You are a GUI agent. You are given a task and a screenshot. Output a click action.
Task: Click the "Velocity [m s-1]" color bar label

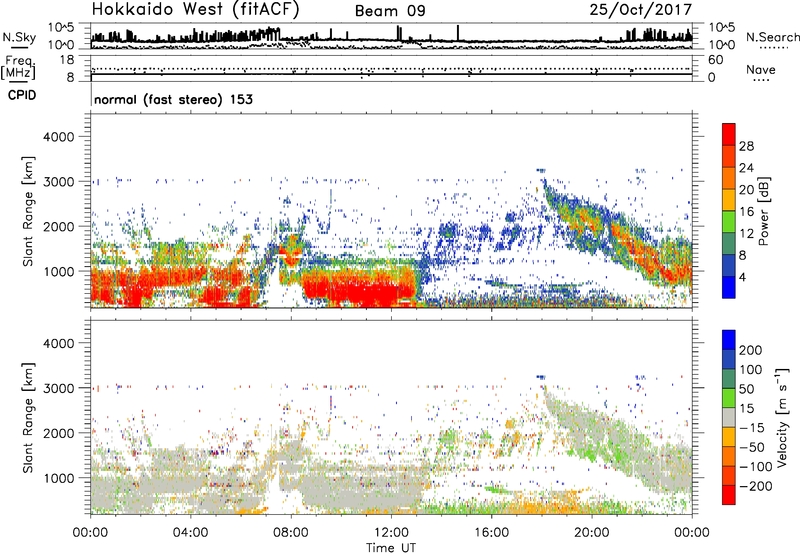coord(782,417)
